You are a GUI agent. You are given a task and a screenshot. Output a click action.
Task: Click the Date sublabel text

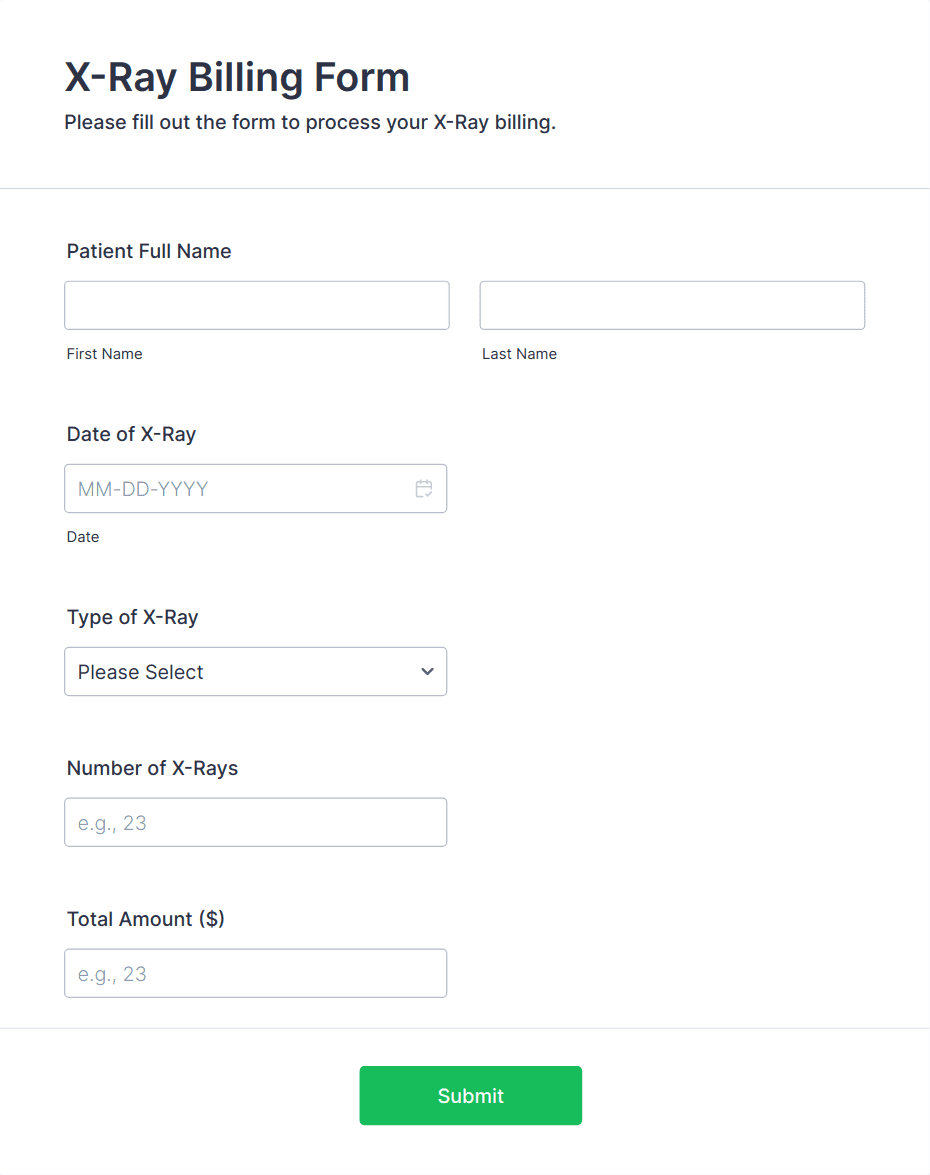click(82, 537)
